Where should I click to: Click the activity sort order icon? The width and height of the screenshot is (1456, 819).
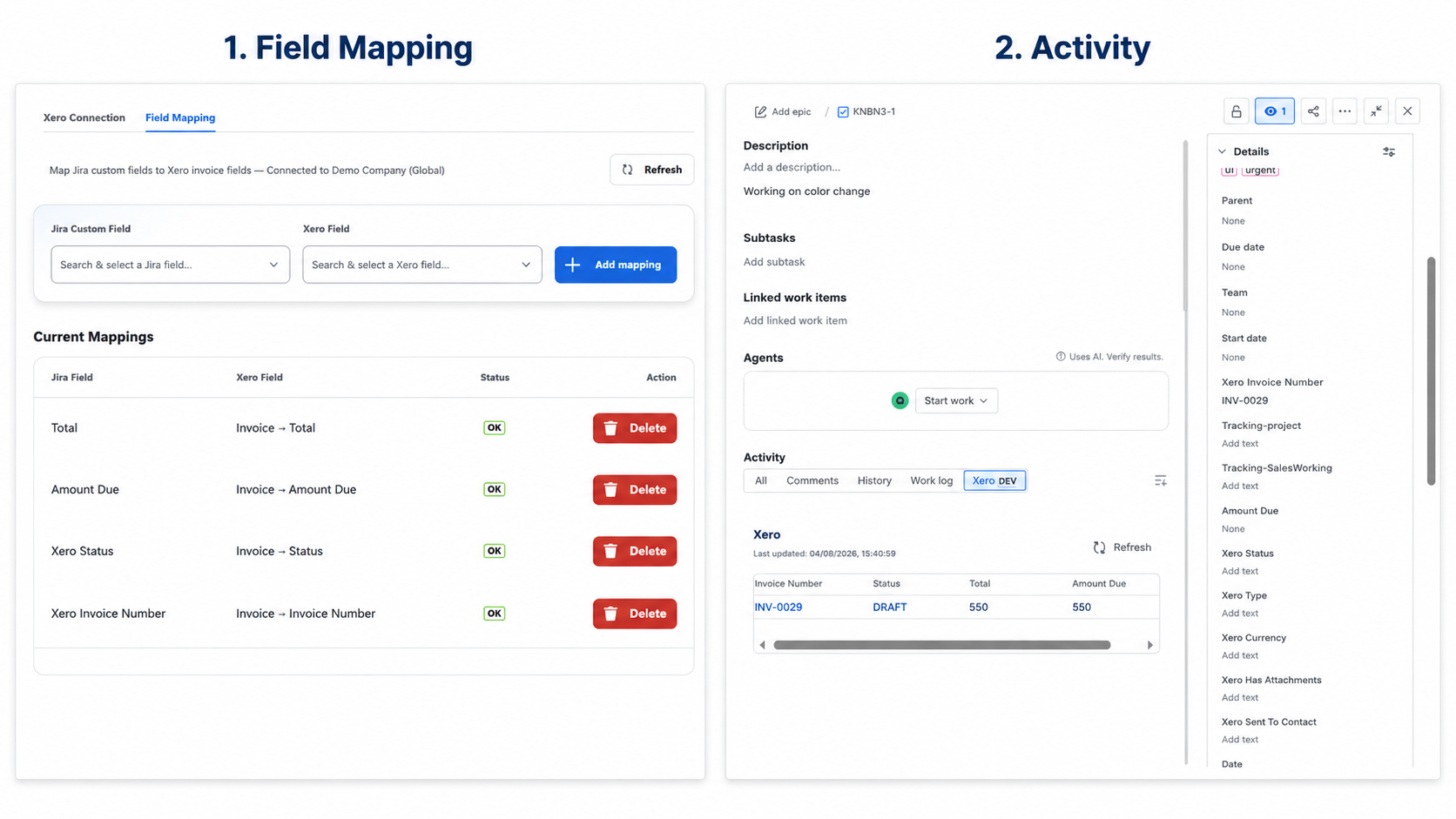1160,480
